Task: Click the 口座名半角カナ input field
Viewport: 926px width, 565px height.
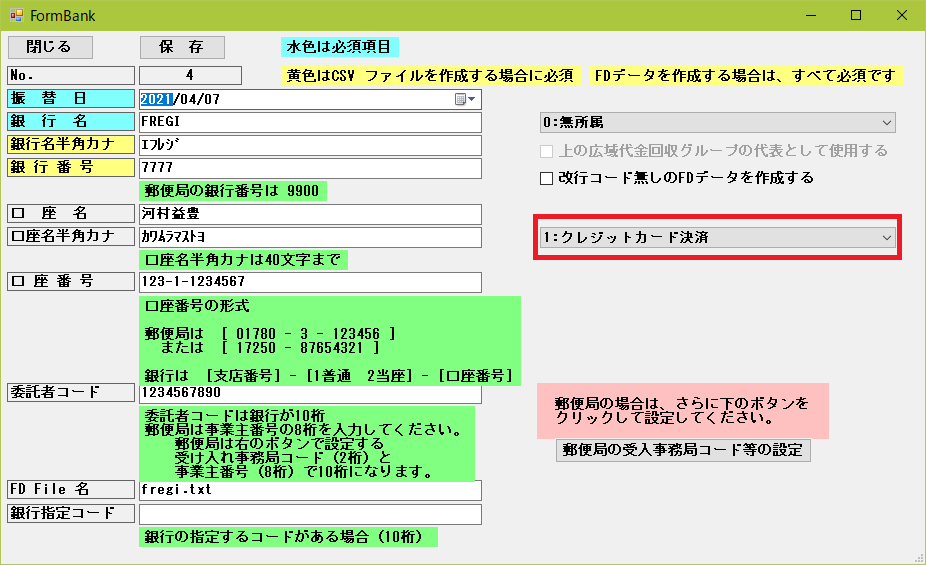Action: point(310,237)
